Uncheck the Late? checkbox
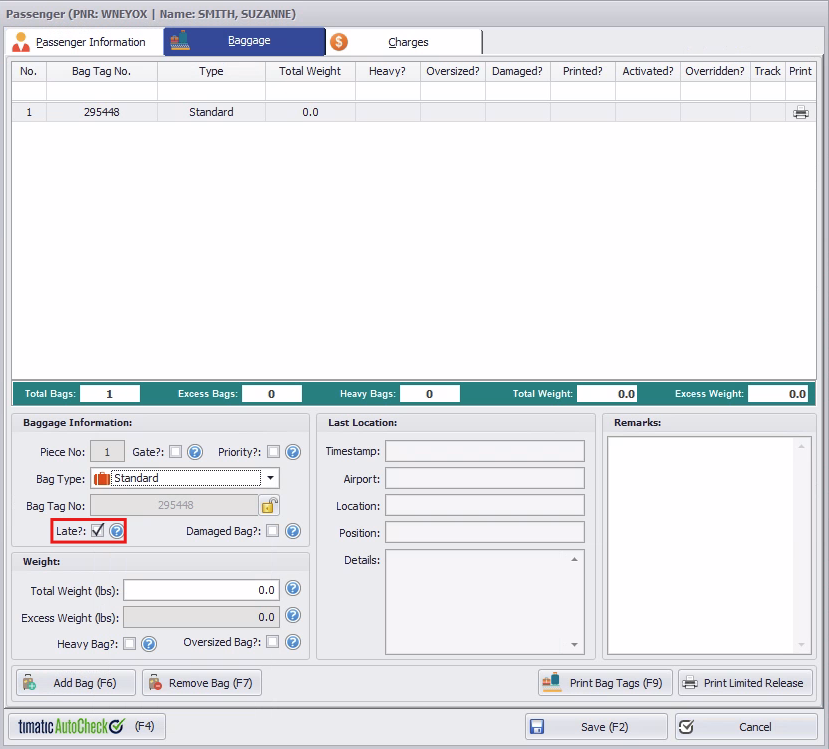This screenshot has height=749, width=829. click(x=97, y=530)
